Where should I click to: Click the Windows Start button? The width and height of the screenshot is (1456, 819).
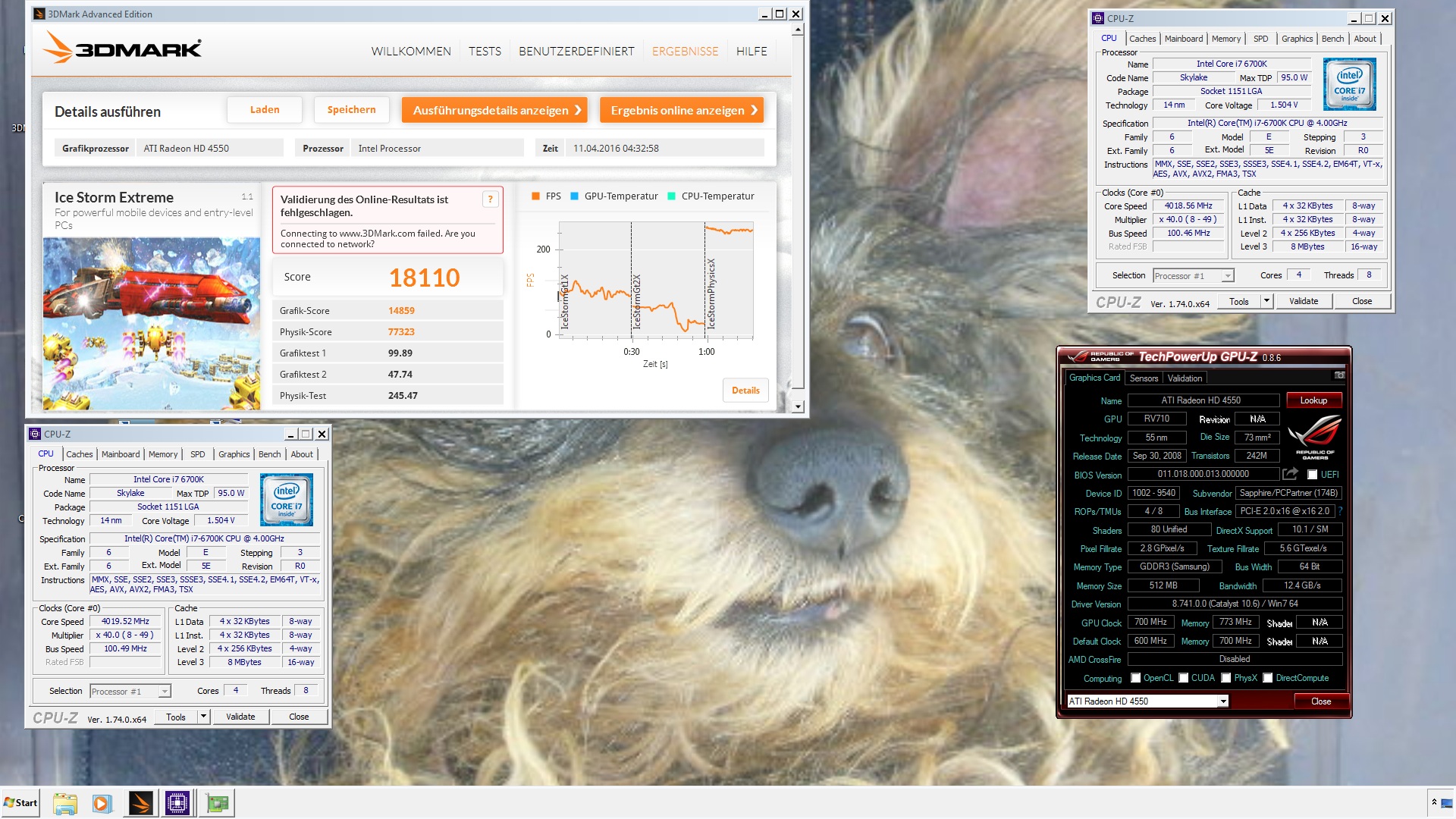click(21, 803)
